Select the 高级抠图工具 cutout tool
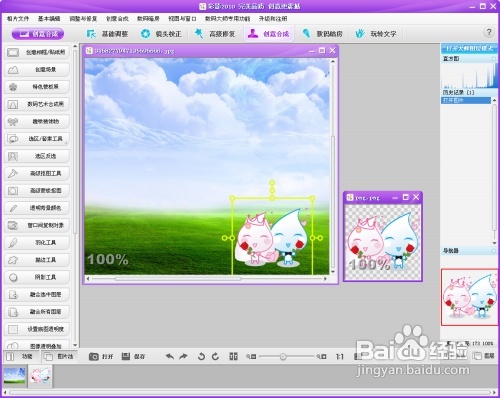 37,174
